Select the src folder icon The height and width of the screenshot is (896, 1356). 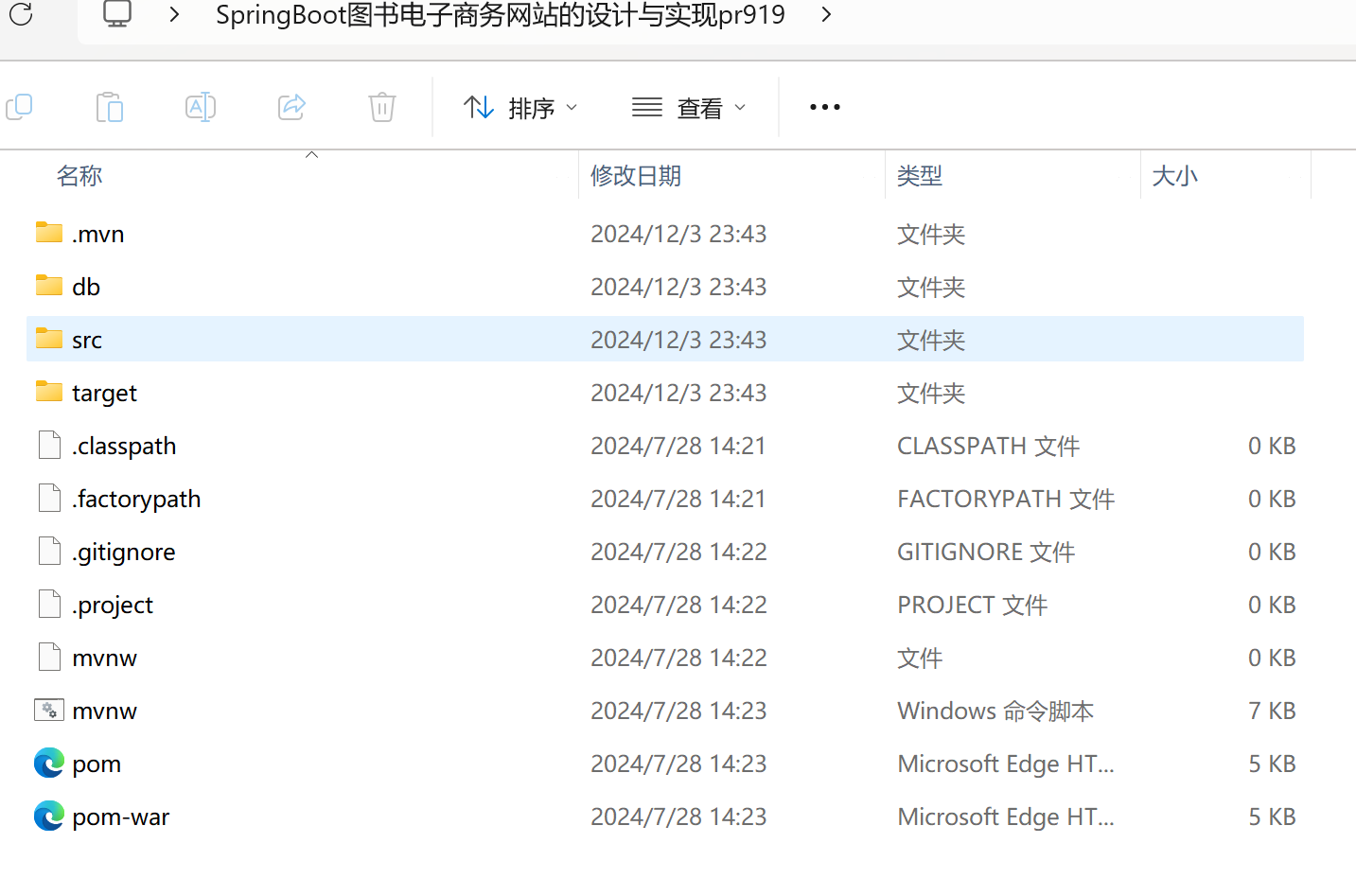[49, 338]
